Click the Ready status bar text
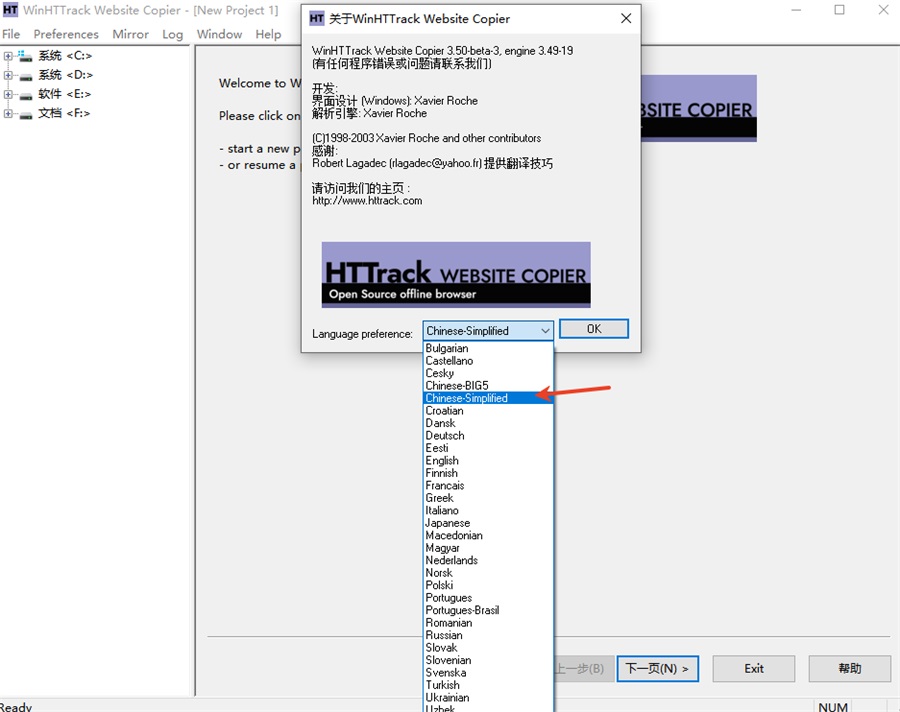900x712 pixels. coord(16,707)
